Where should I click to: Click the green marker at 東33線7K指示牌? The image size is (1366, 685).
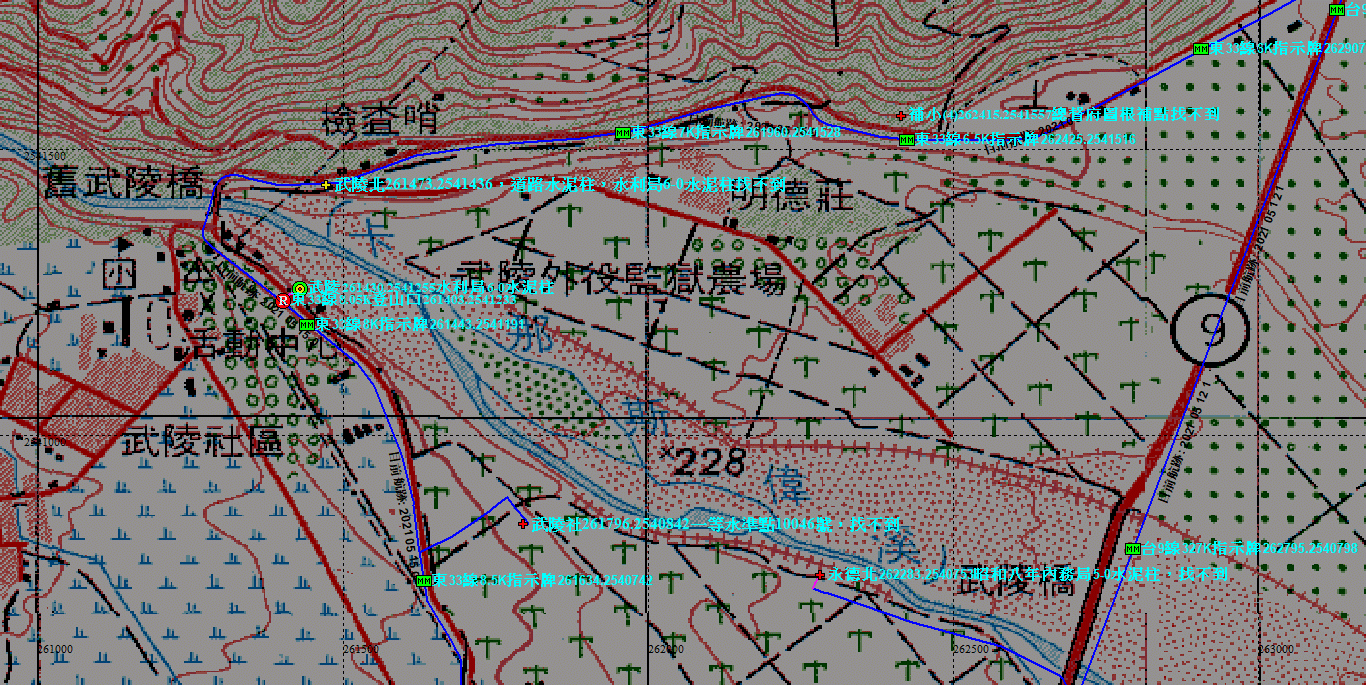pos(622,133)
